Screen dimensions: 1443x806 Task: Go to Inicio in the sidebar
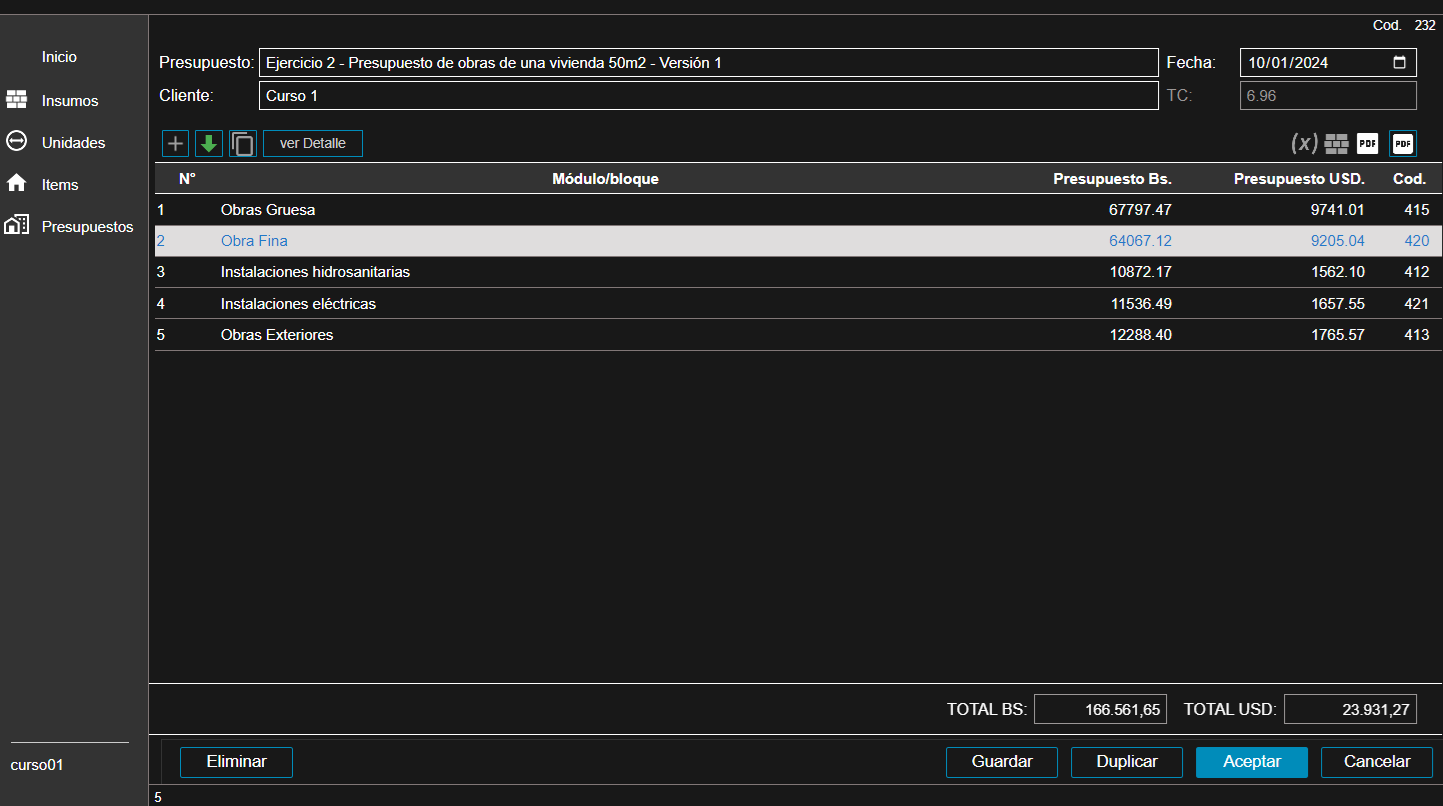click(x=59, y=57)
